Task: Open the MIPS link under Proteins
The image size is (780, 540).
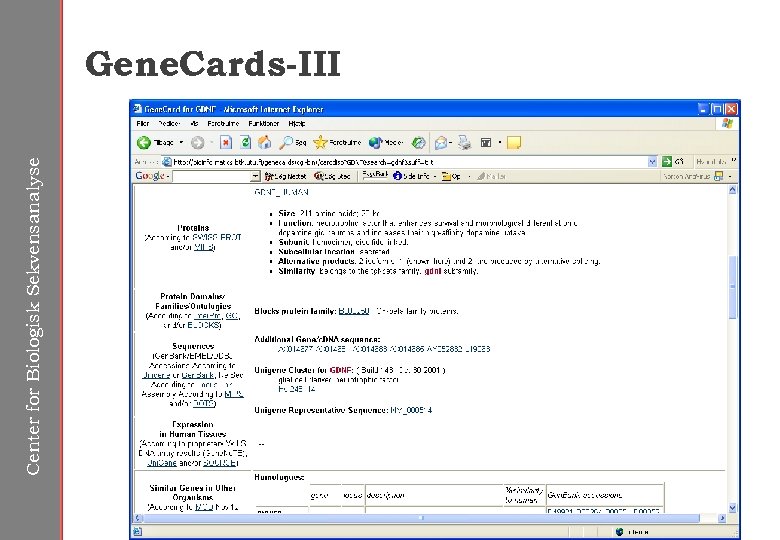Action: point(204,247)
